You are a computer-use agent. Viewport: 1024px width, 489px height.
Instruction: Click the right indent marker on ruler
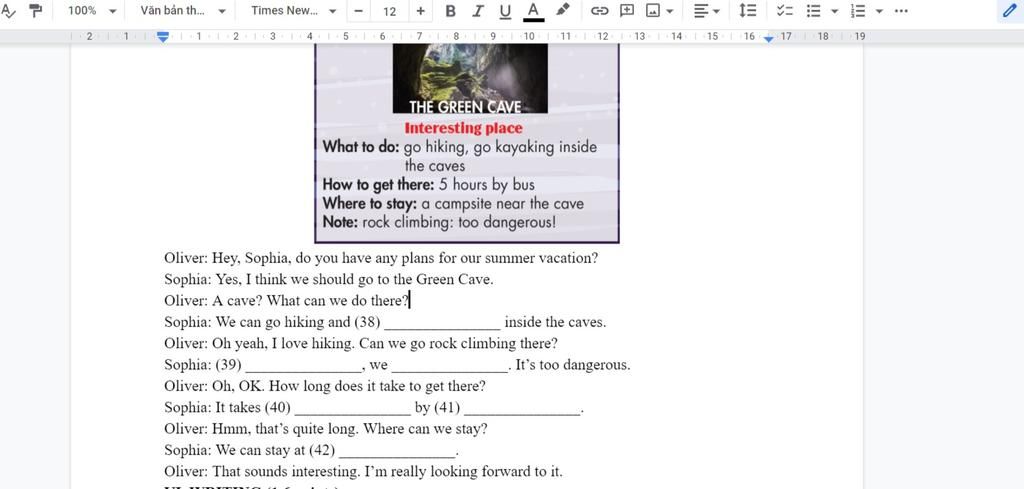tap(769, 39)
